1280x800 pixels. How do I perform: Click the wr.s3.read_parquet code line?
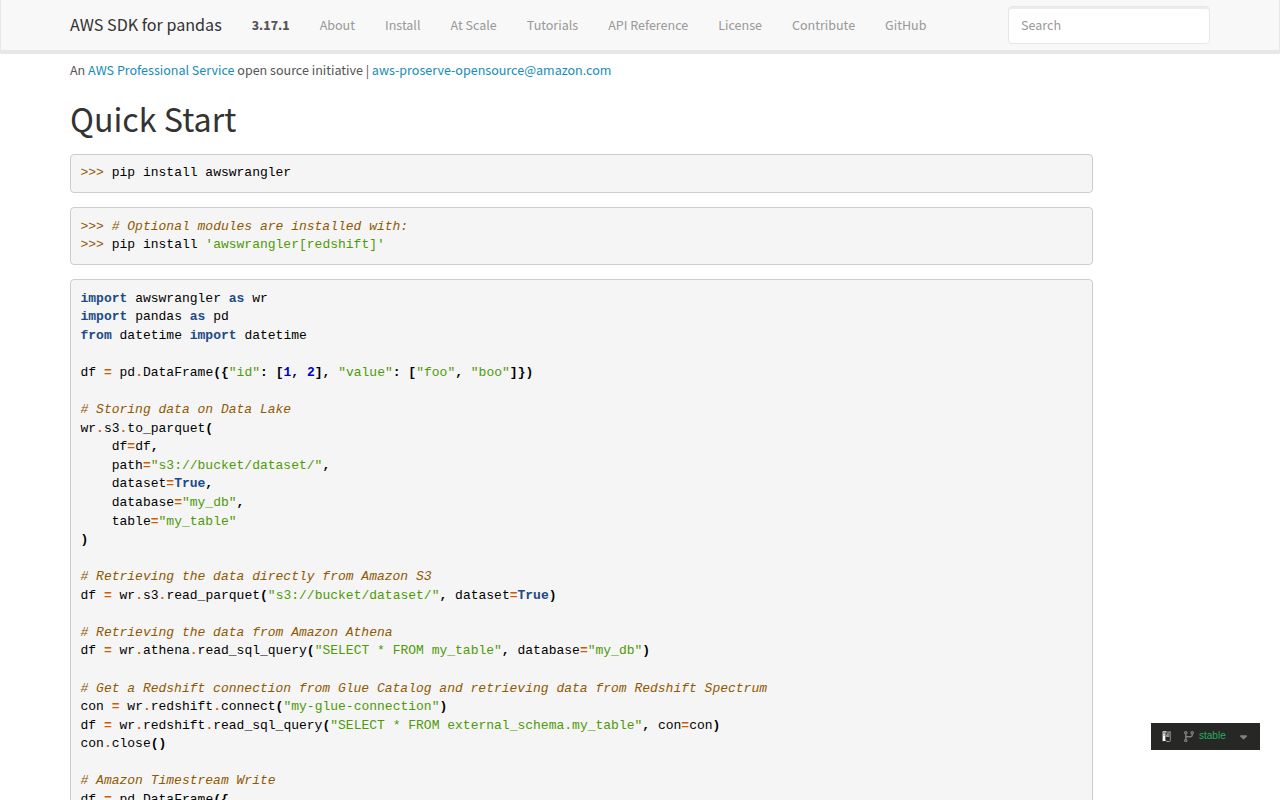(x=318, y=595)
